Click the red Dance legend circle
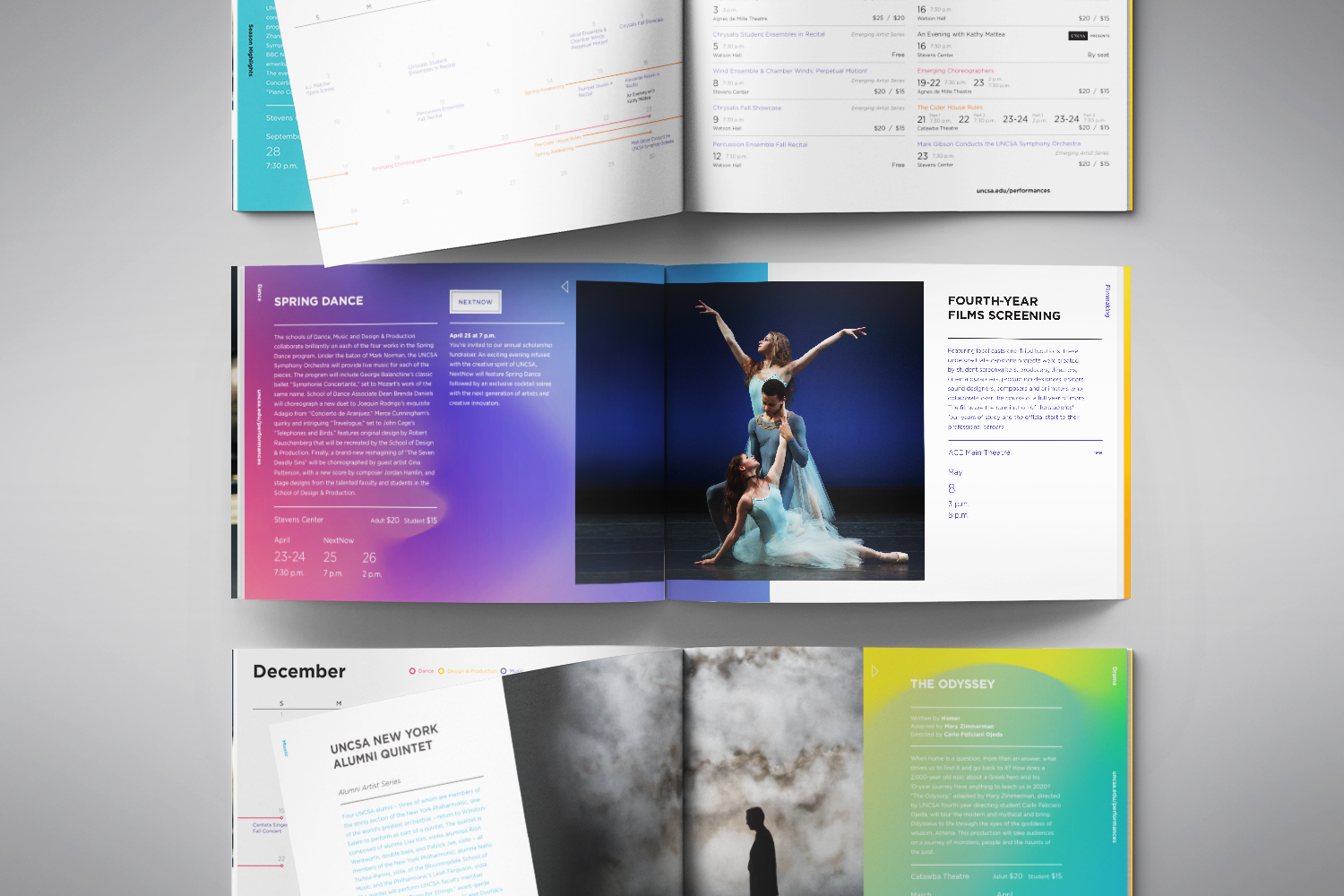This screenshot has width=1344, height=896. tap(412, 671)
